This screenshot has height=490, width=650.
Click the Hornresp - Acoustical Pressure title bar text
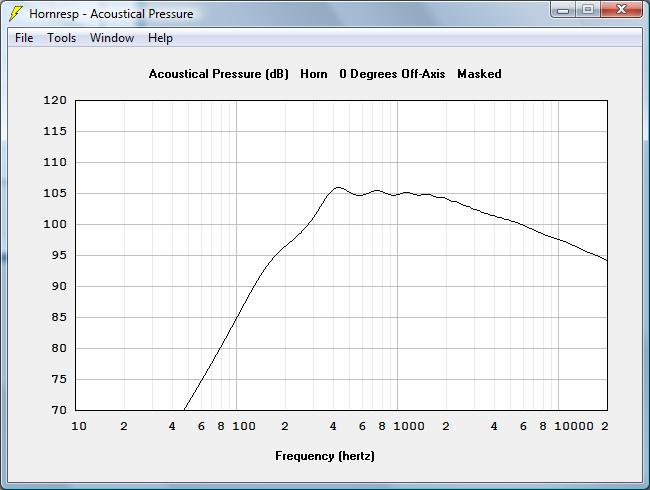point(111,14)
